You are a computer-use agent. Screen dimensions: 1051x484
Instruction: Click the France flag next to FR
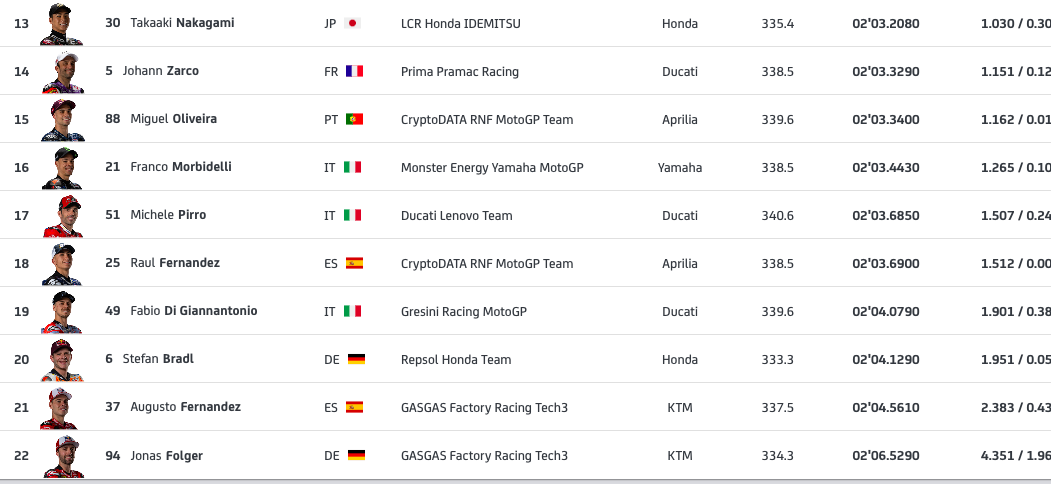354,71
